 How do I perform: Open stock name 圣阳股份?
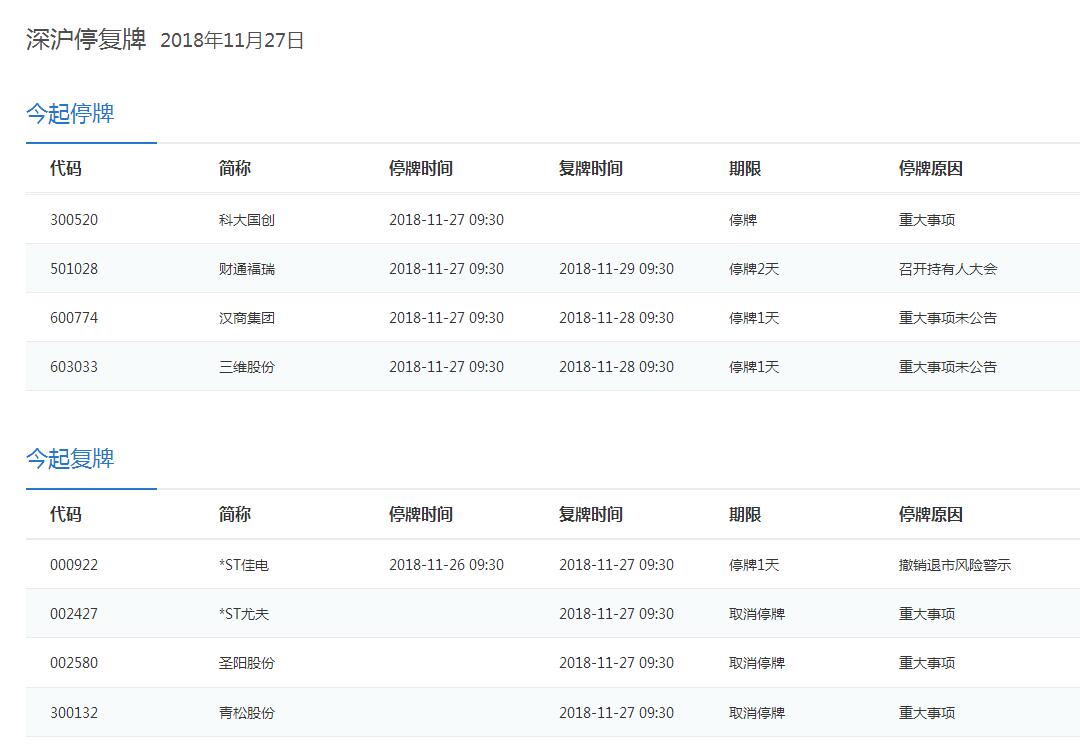[246, 663]
